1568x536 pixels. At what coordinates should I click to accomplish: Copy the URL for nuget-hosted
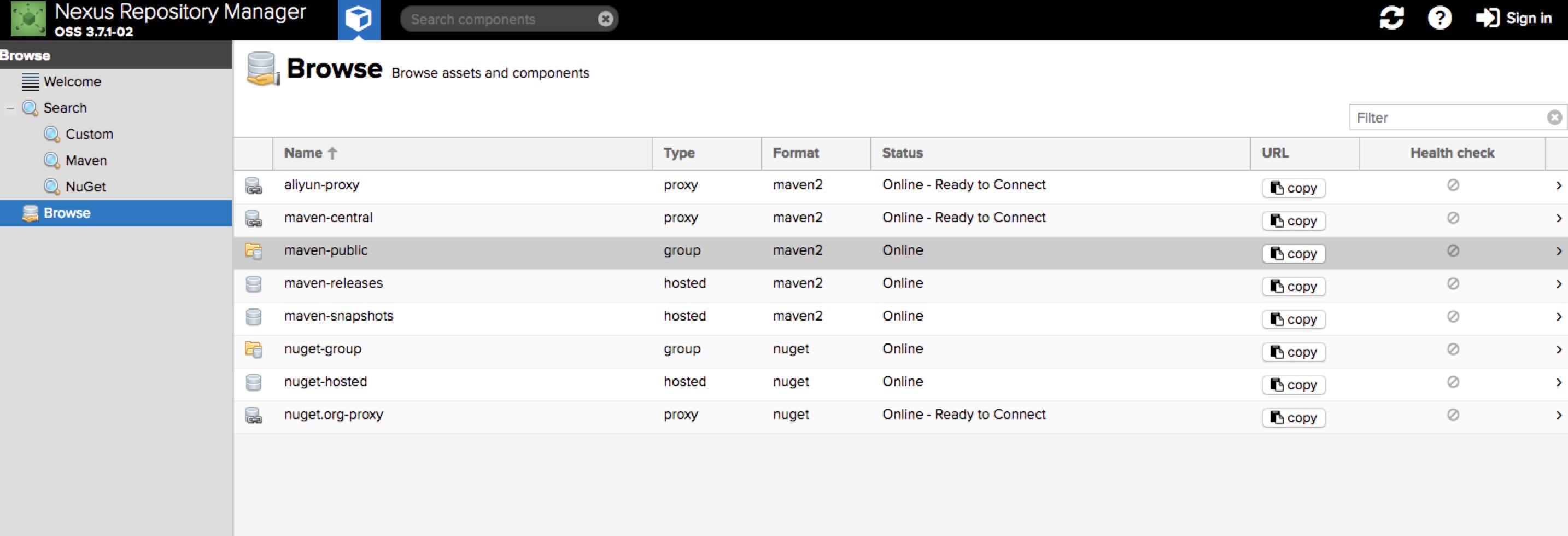click(1294, 386)
